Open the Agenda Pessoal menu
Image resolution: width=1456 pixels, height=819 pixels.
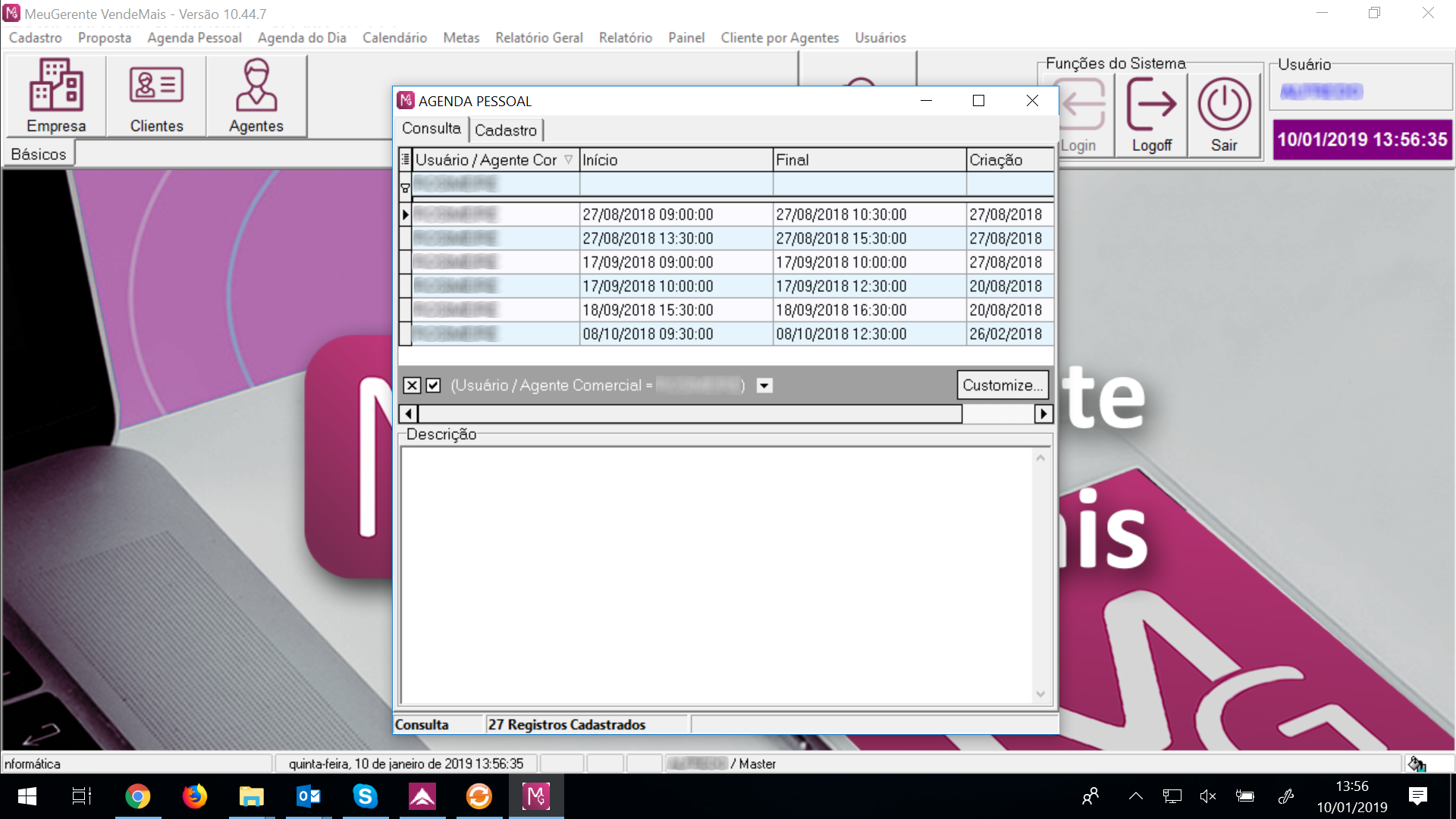point(194,37)
